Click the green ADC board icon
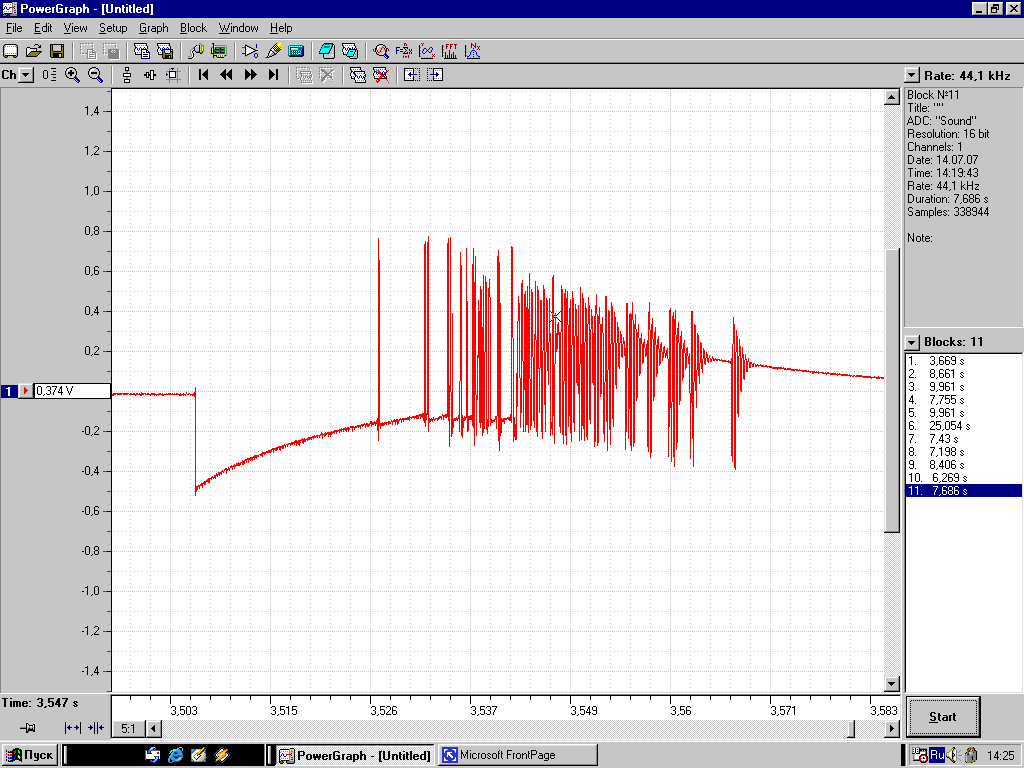Image resolution: width=1024 pixels, height=768 pixels. [x=219, y=51]
